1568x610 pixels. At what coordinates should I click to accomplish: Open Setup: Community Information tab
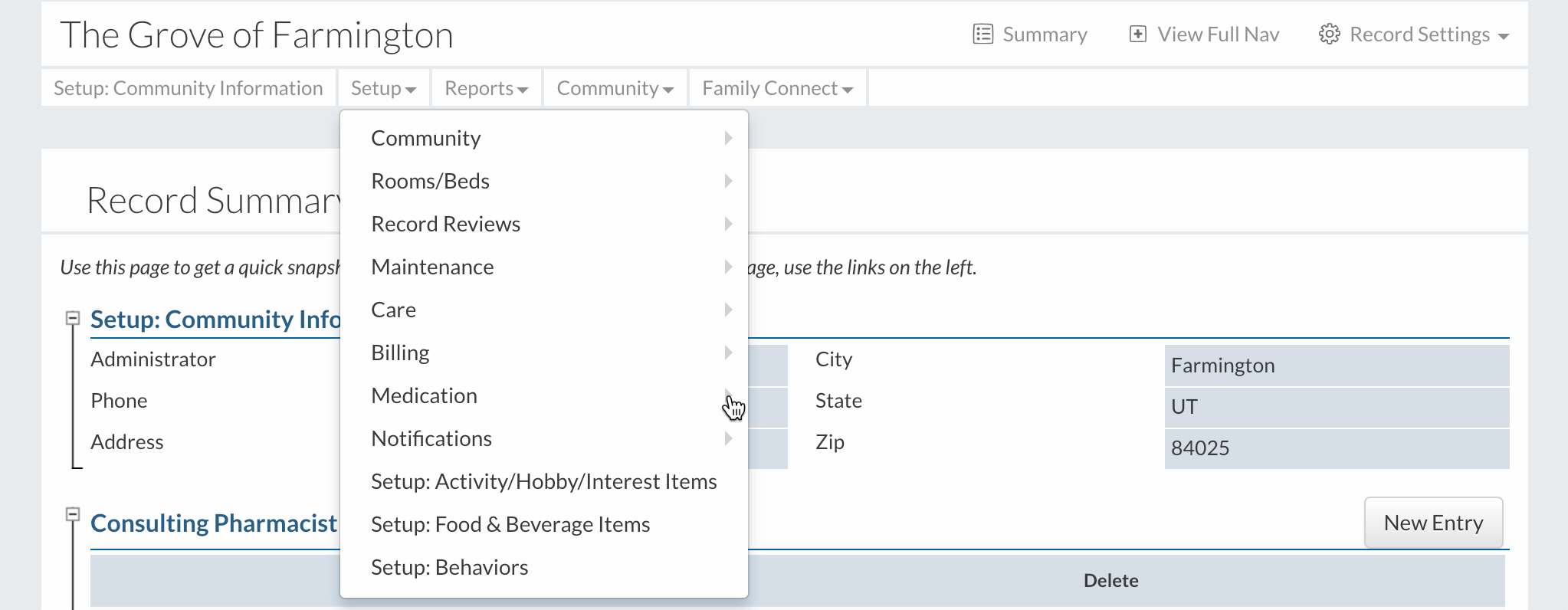pos(189,88)
